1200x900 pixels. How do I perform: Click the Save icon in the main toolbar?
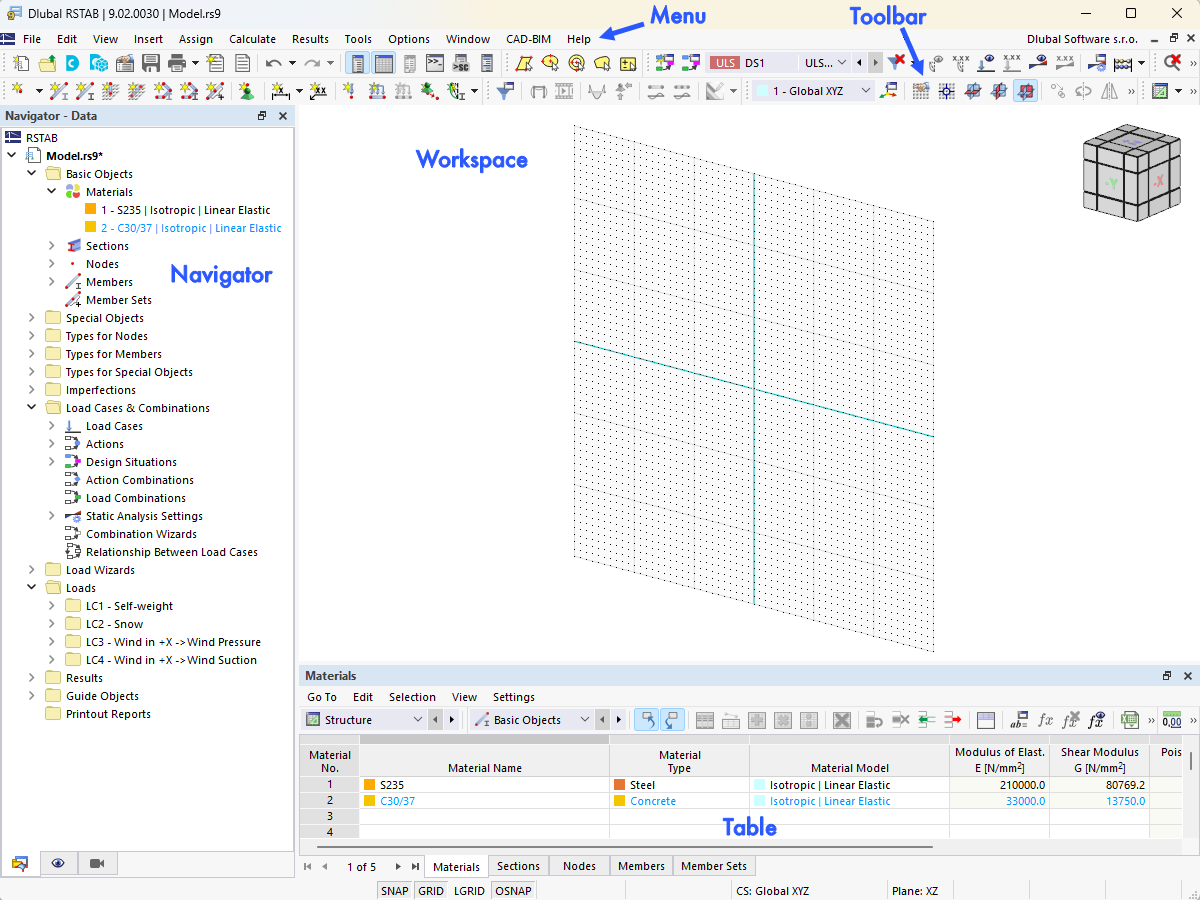(x=151, y=63)
